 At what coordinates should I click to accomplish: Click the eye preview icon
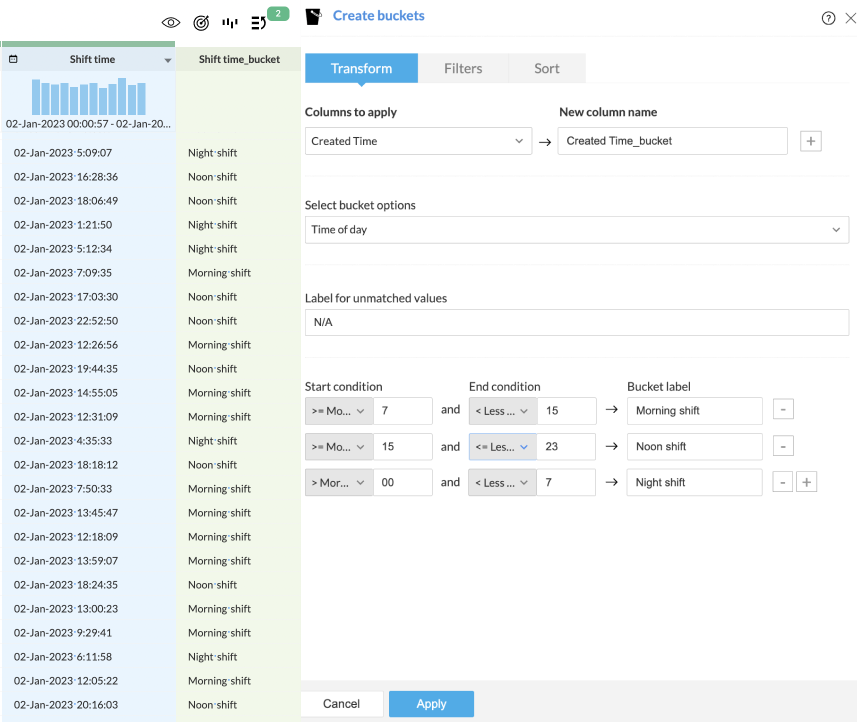(171, 22)
